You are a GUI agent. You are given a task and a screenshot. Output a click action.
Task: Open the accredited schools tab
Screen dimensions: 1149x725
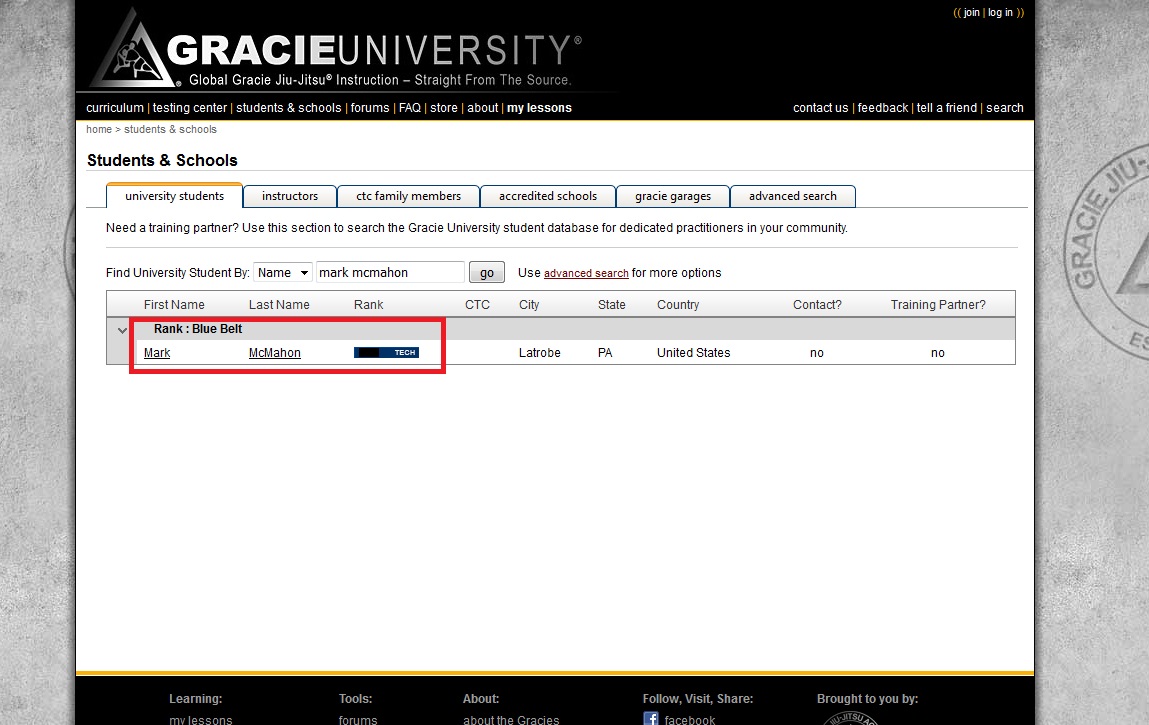pyautogui.click(x=548, y=196)
